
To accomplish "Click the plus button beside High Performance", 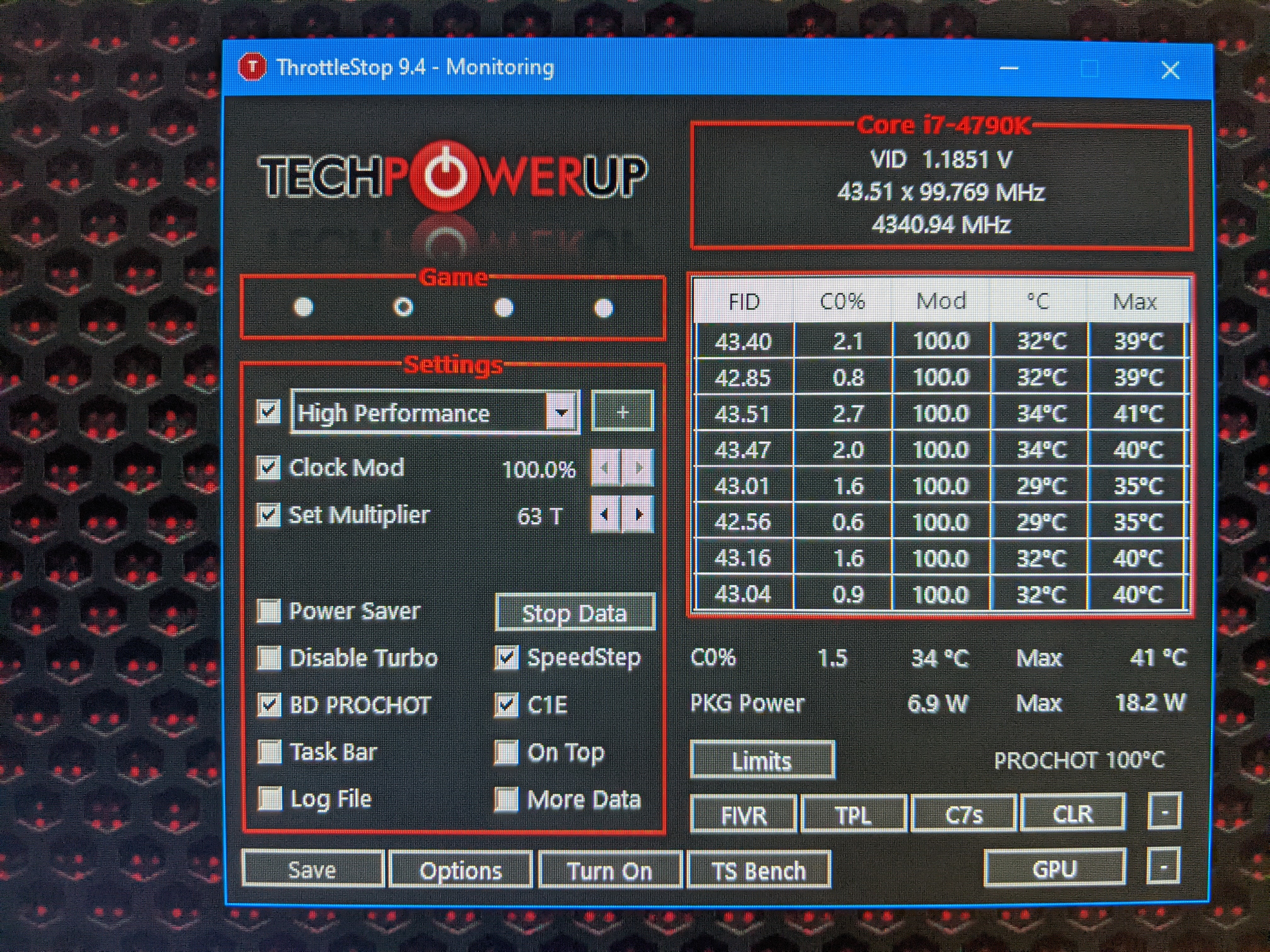I will coord(622,411).
